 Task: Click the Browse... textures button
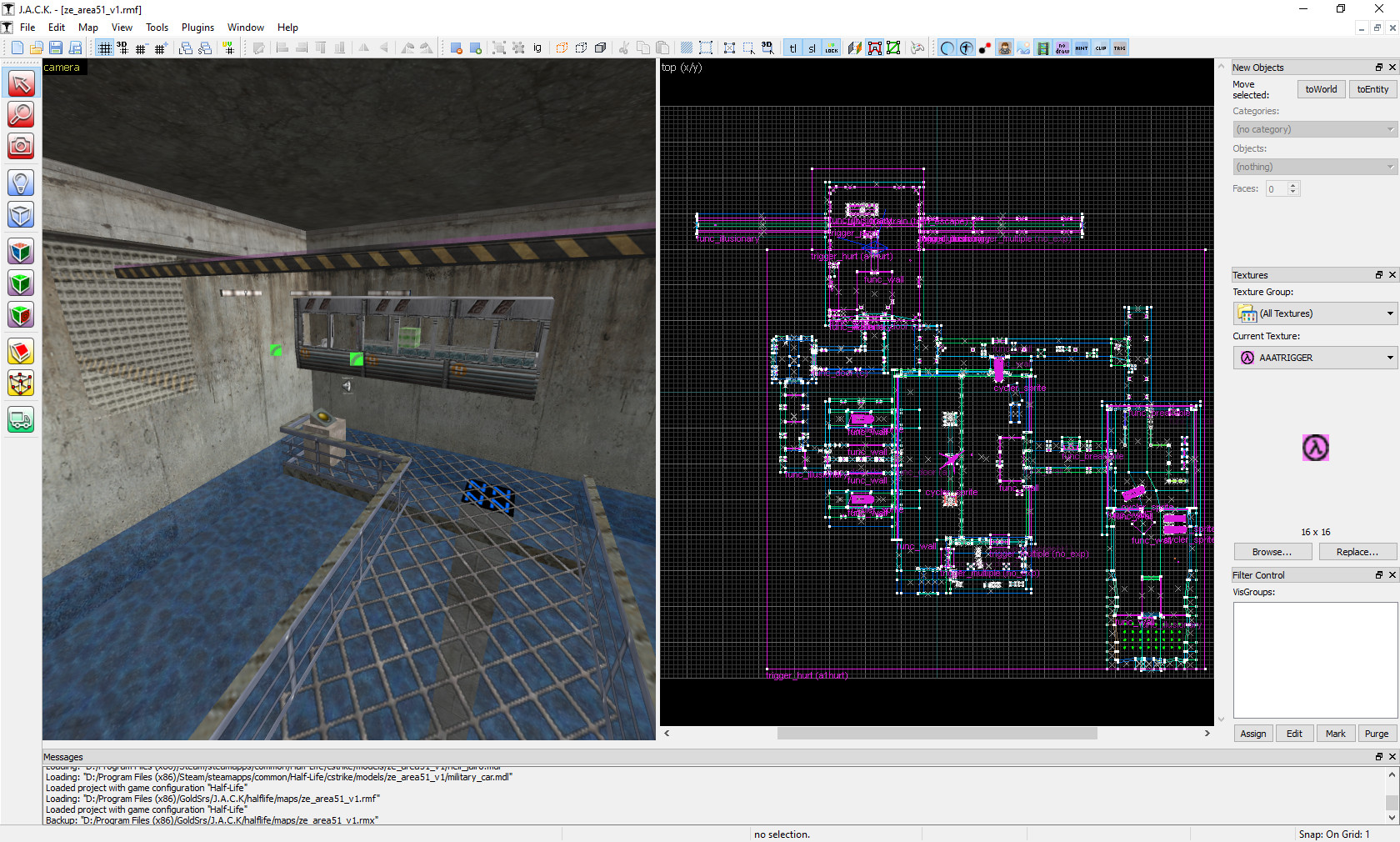(x=1272, y=552)
